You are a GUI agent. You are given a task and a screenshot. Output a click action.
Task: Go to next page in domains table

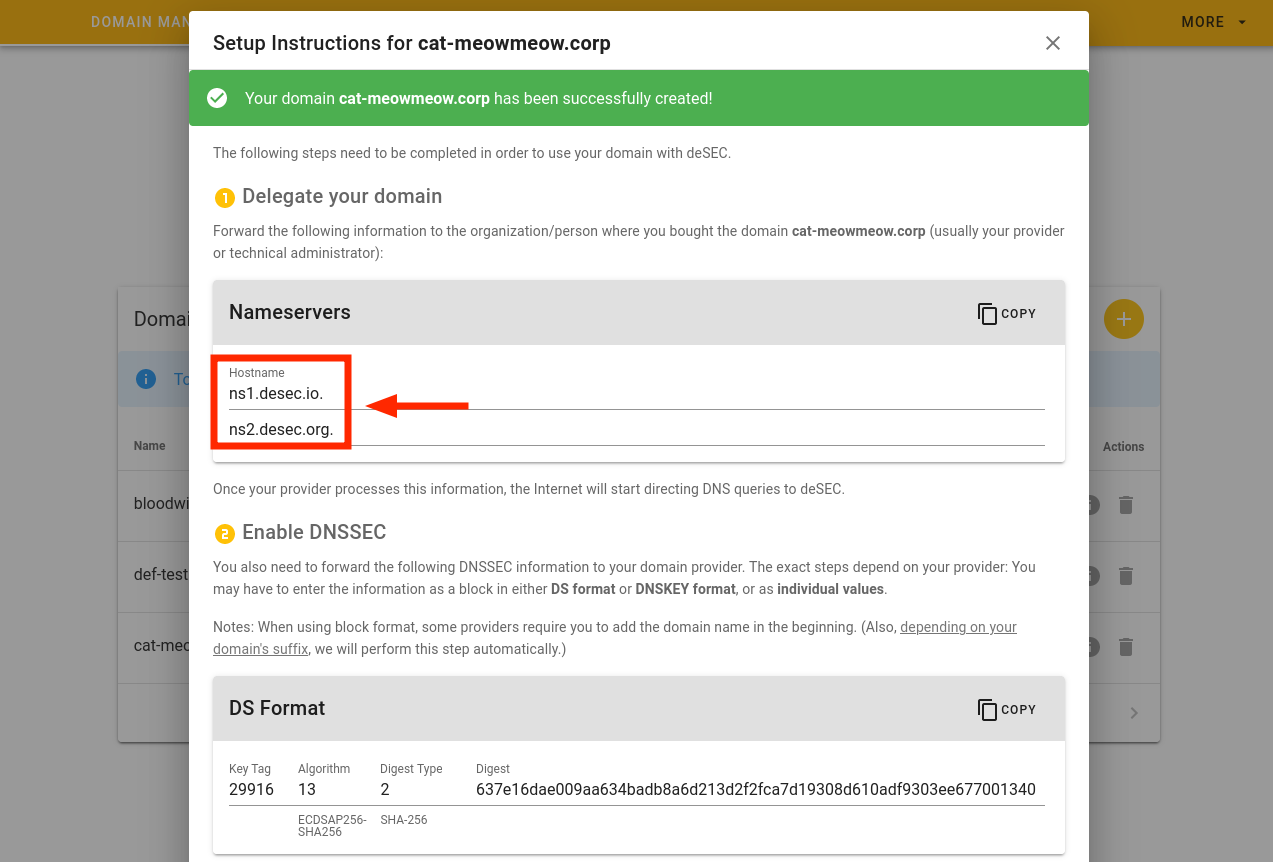click(1134, 713)
